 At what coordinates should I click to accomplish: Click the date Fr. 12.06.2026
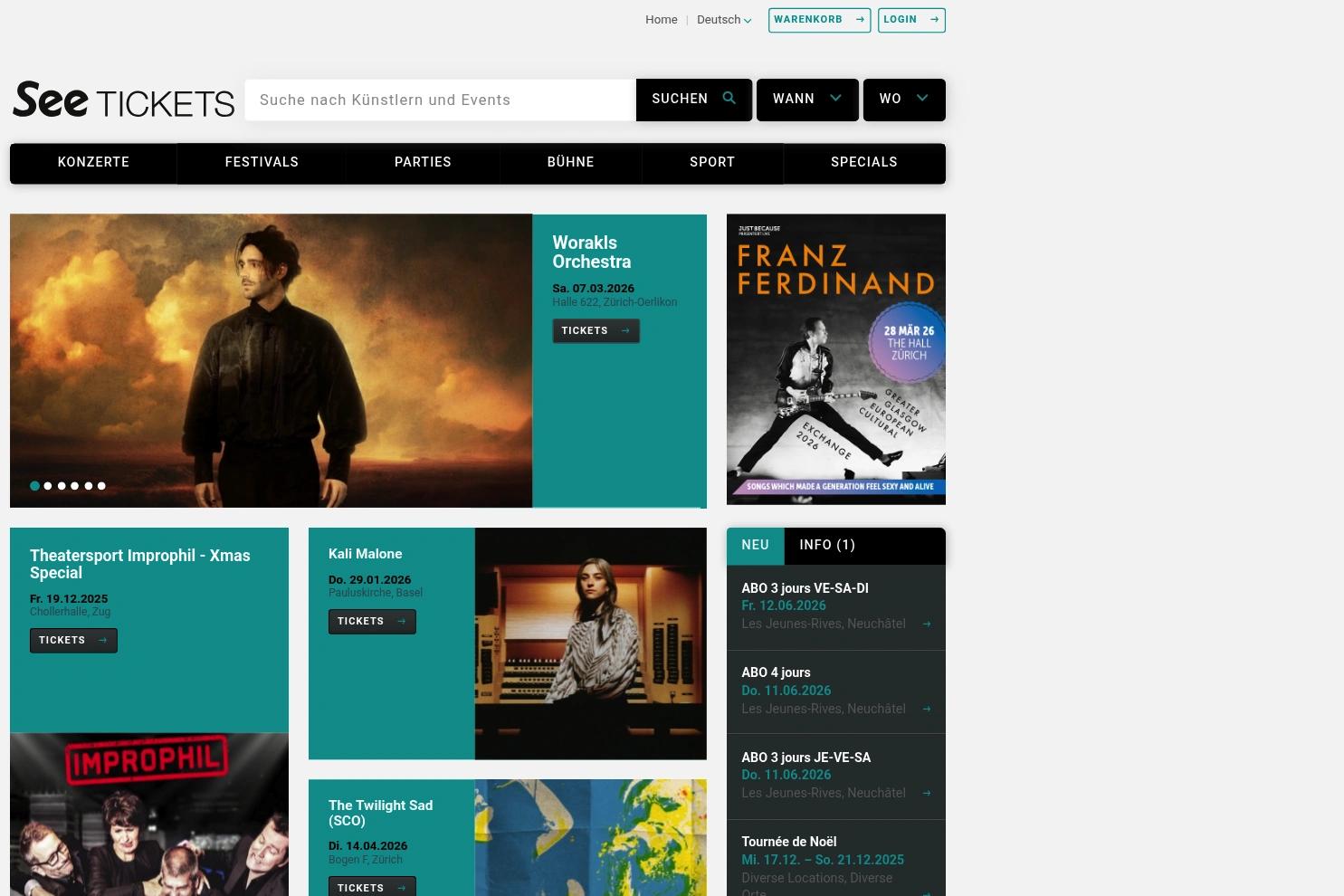(x=784, y=605)
